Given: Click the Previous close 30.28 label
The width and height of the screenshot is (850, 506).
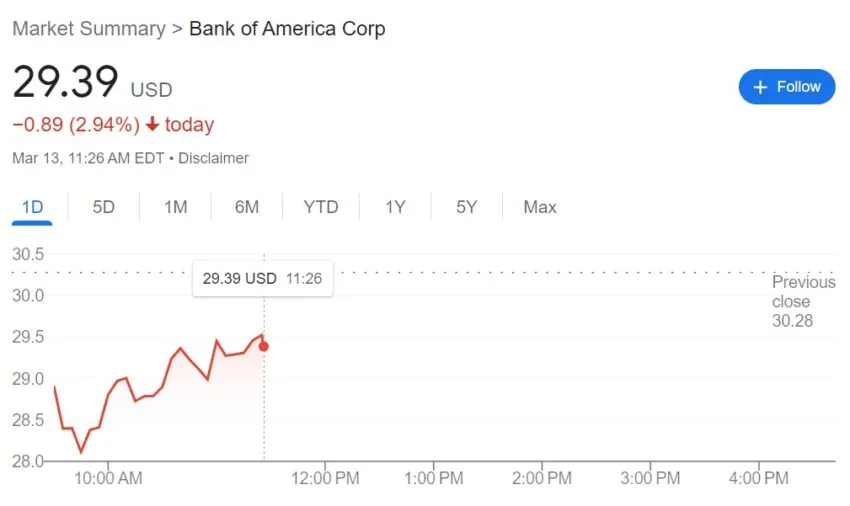Looking at the screenshot, I should tap(803, 301).
